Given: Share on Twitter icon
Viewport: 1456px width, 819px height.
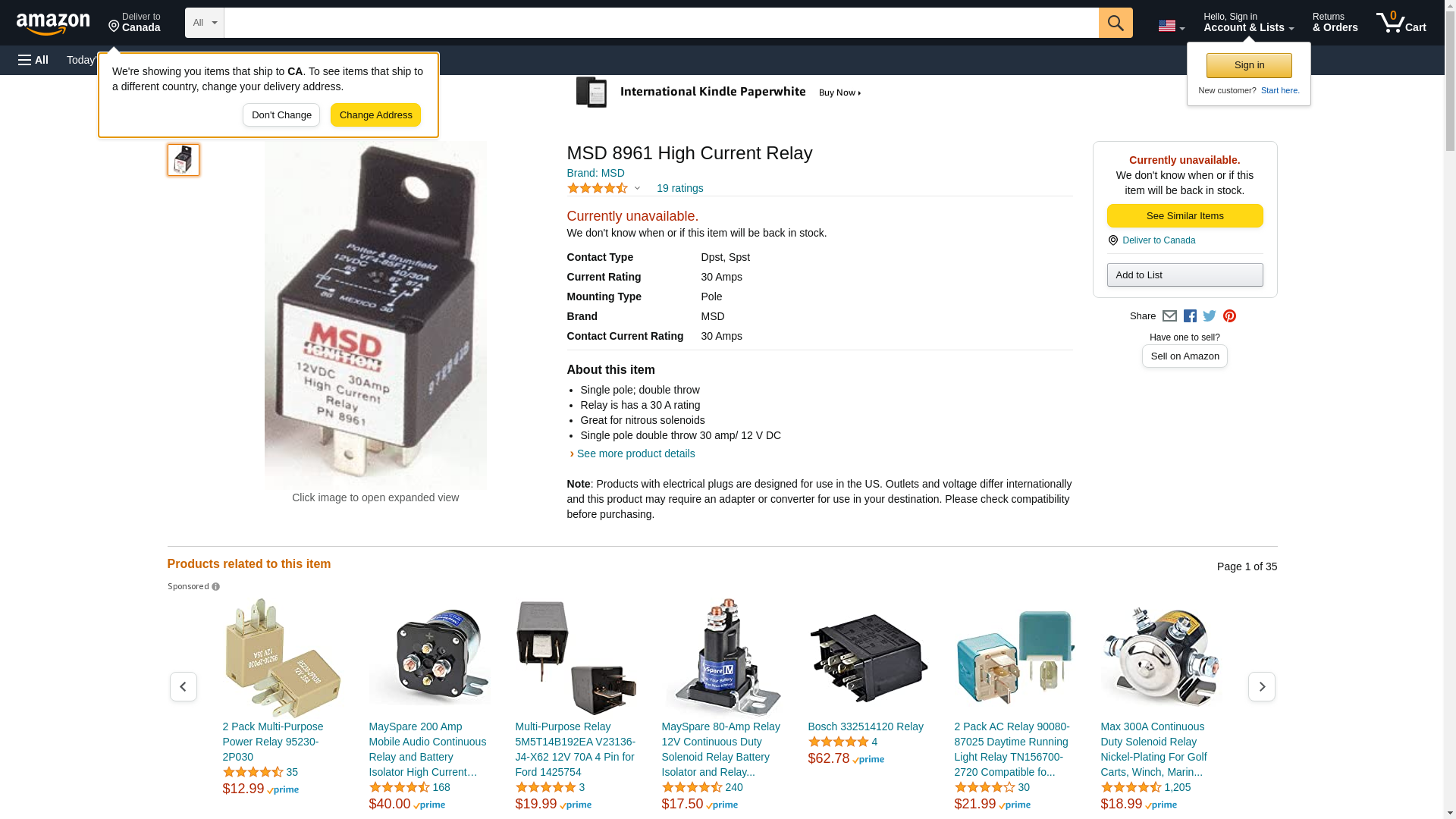Looking at the screenshot, I should coord(1210,316).
